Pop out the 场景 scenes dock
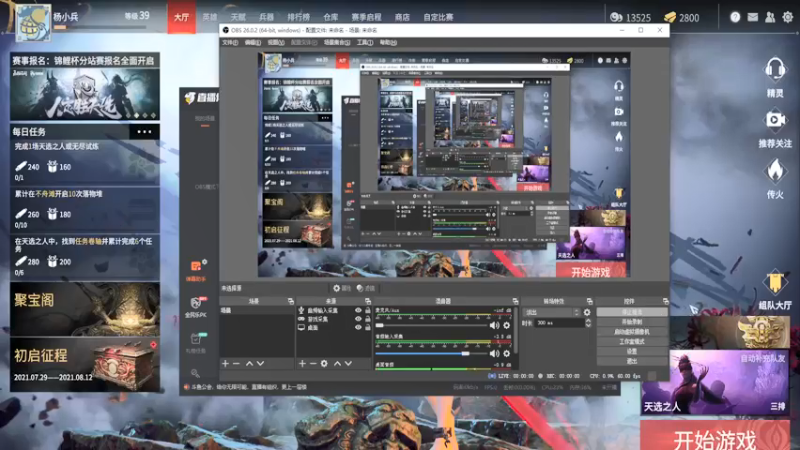Image resolution: width=800 pixels, height=450 pixels. tap(291, 301)
